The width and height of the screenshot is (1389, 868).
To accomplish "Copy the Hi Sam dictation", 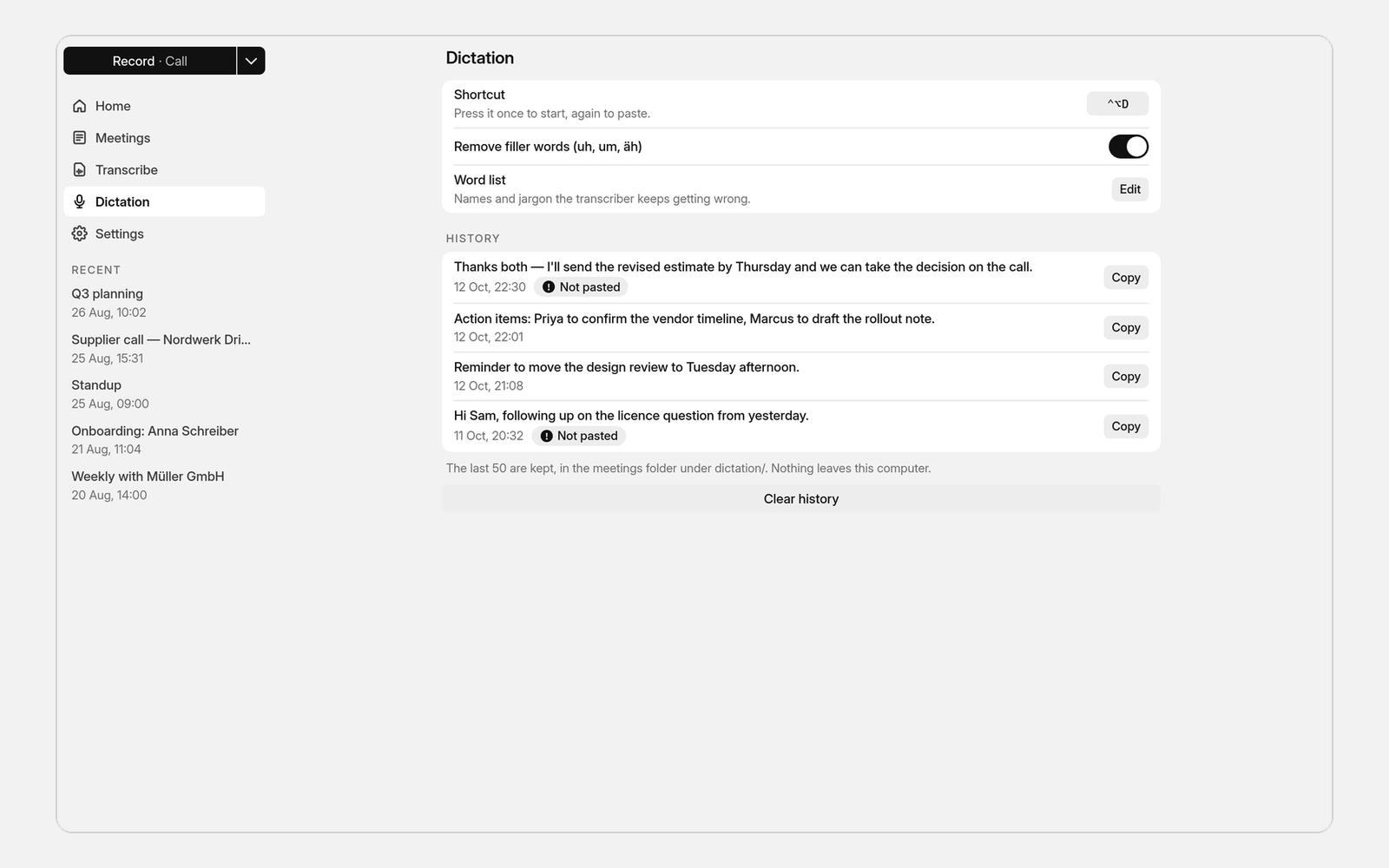I will click(1126, 426).
